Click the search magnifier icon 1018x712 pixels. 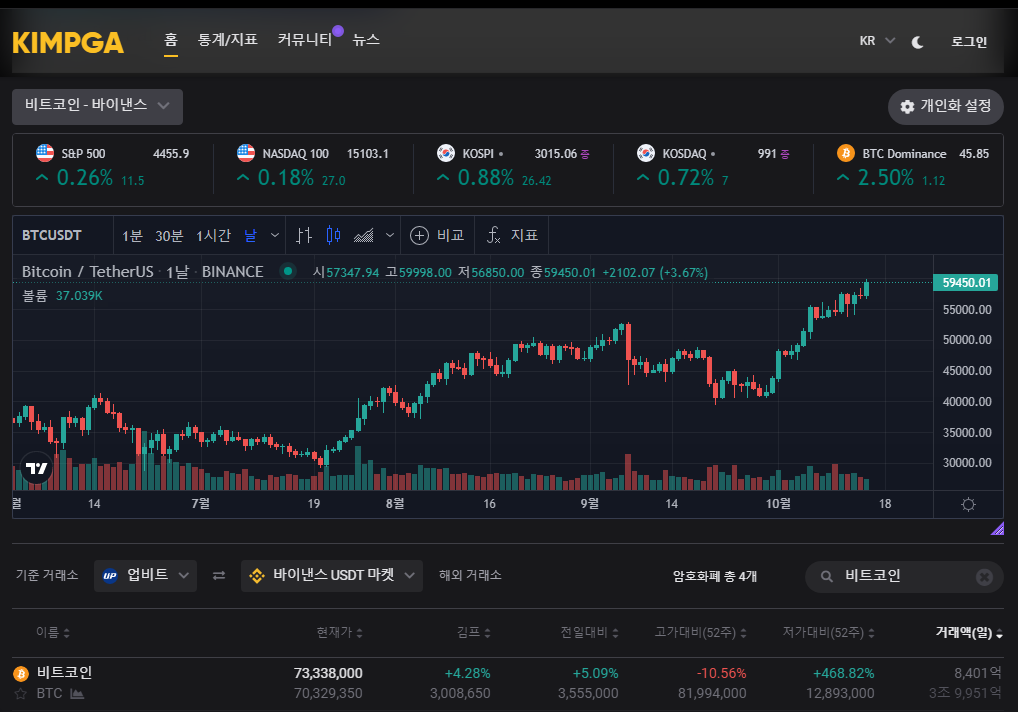pos(826,576)
